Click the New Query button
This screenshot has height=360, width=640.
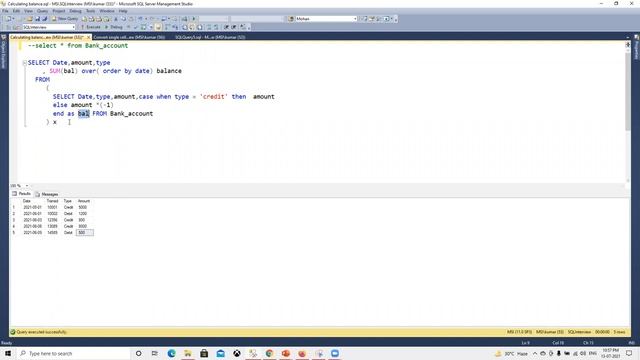point(65,19)
